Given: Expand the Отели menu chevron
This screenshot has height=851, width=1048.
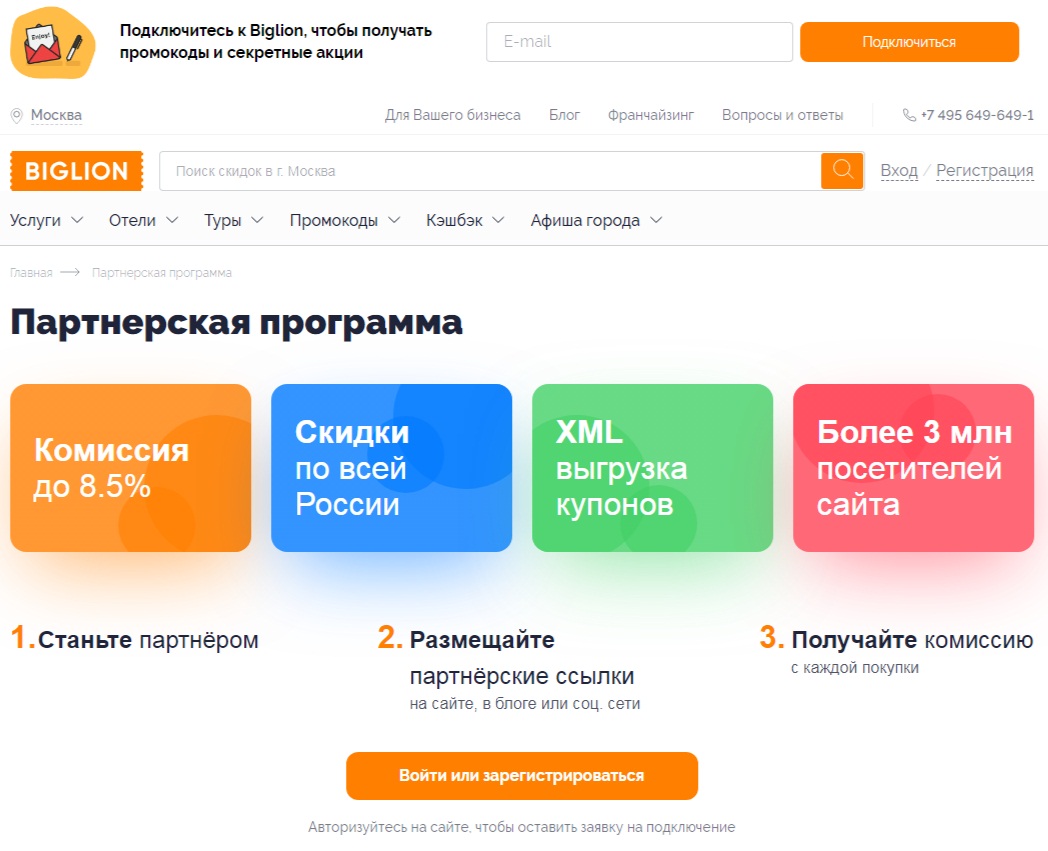Looking at the screenshot, I should pyautogui.click(x=172, y=220).
